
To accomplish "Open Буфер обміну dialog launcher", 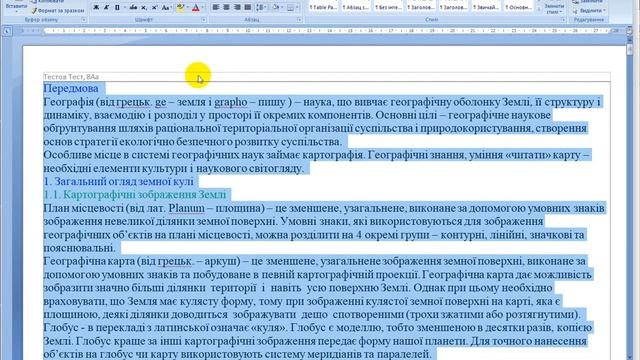I will 84,20.
